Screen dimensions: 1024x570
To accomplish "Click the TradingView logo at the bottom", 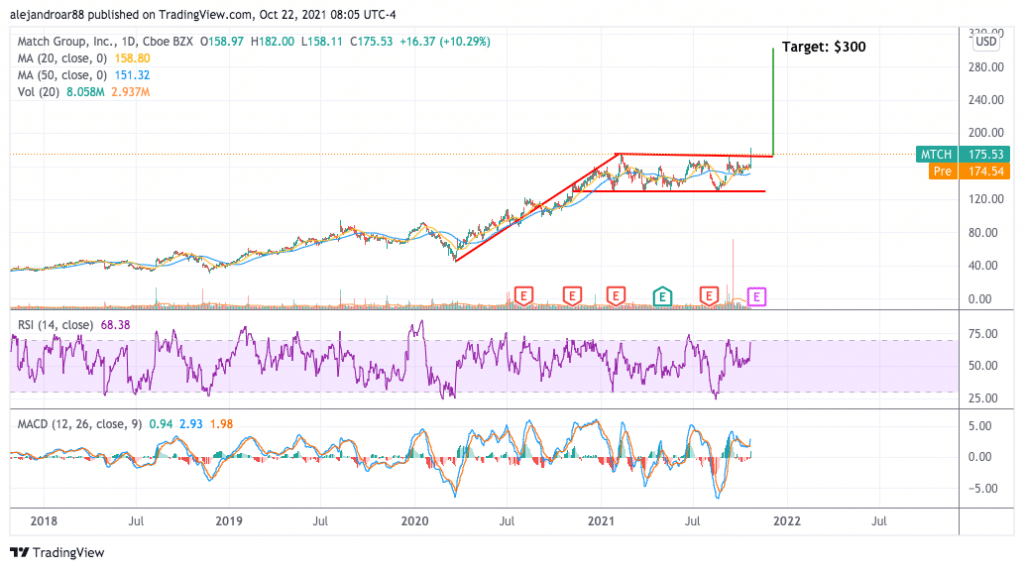I will click(x=57, y=552).
